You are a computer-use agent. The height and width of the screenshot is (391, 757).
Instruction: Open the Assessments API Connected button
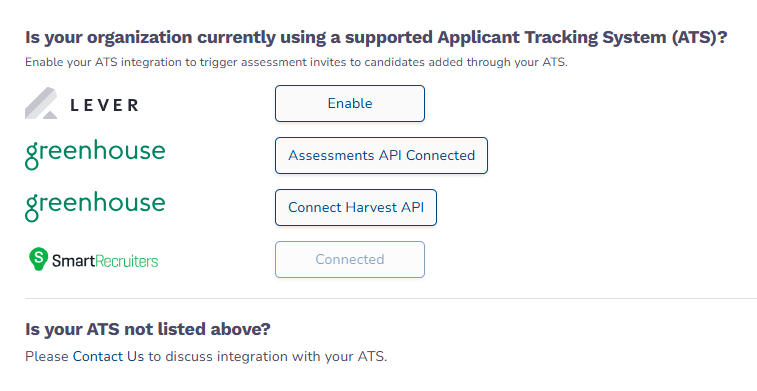coord(381,155)
